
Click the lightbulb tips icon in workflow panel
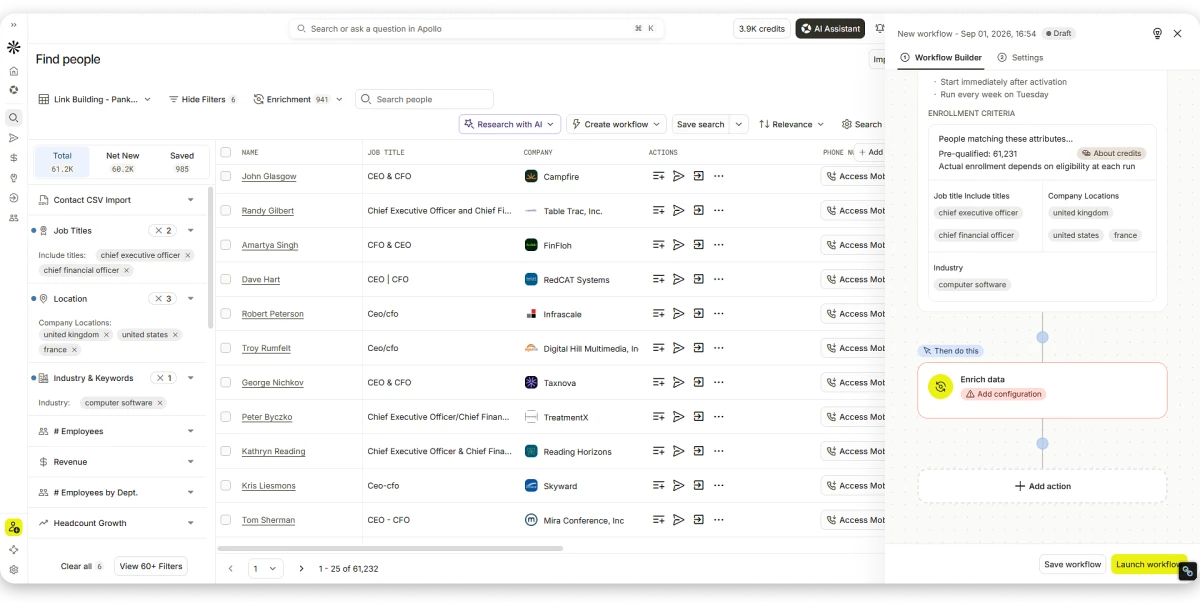tap(1157, 33)
